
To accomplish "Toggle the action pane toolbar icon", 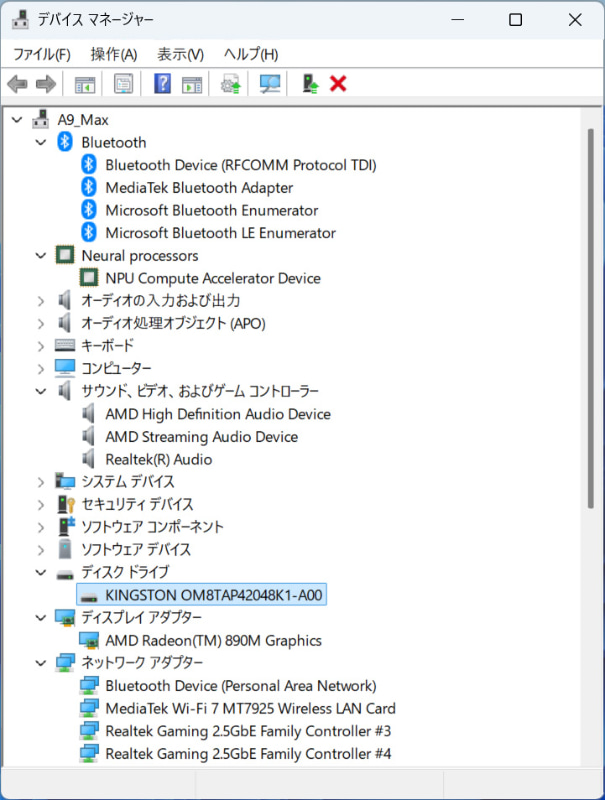I will pos(192,84).
